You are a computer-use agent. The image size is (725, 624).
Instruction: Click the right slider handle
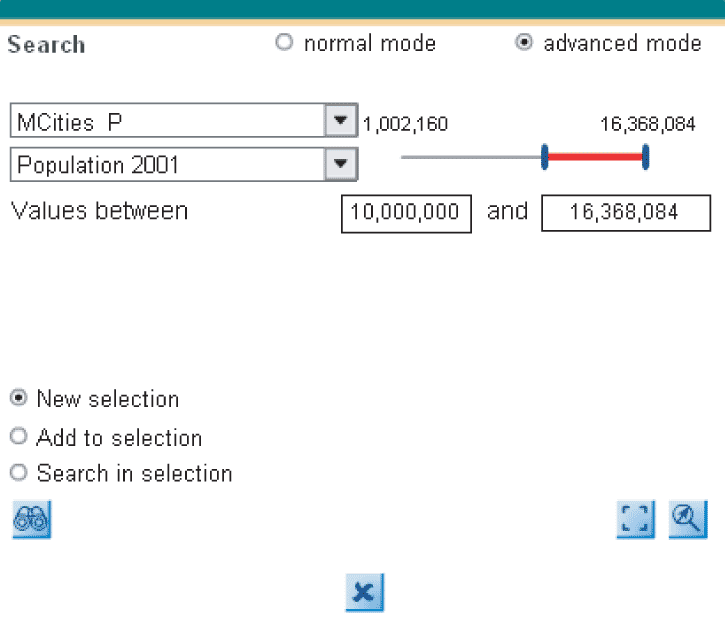pos(646,156)
